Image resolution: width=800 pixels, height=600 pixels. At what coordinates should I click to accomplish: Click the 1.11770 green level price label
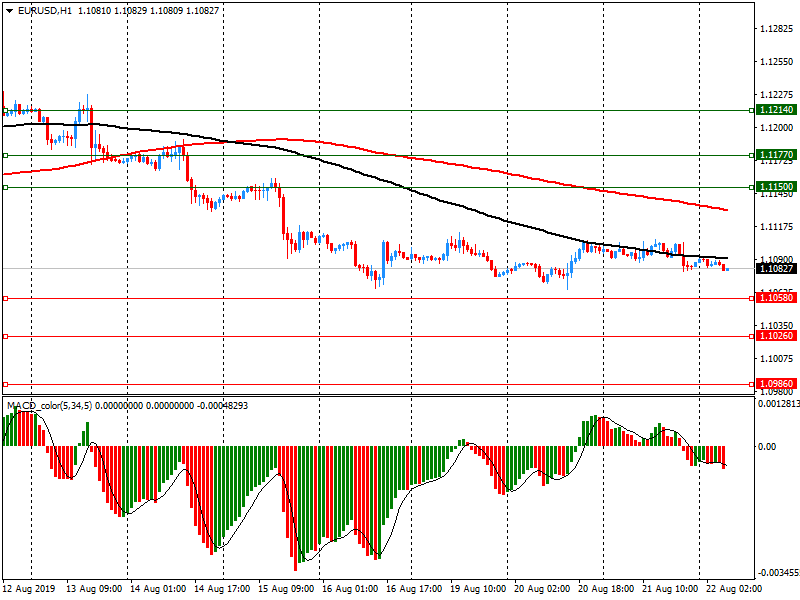point(777,155)
